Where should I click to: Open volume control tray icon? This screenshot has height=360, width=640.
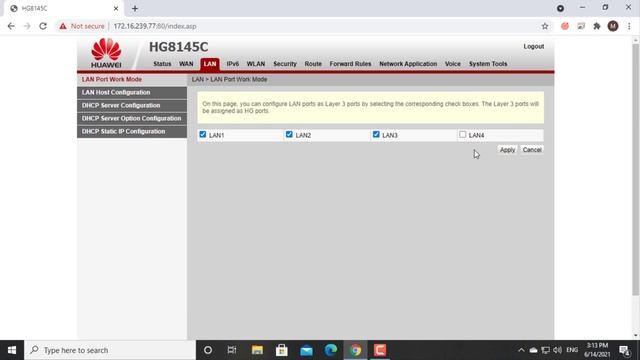558,350
